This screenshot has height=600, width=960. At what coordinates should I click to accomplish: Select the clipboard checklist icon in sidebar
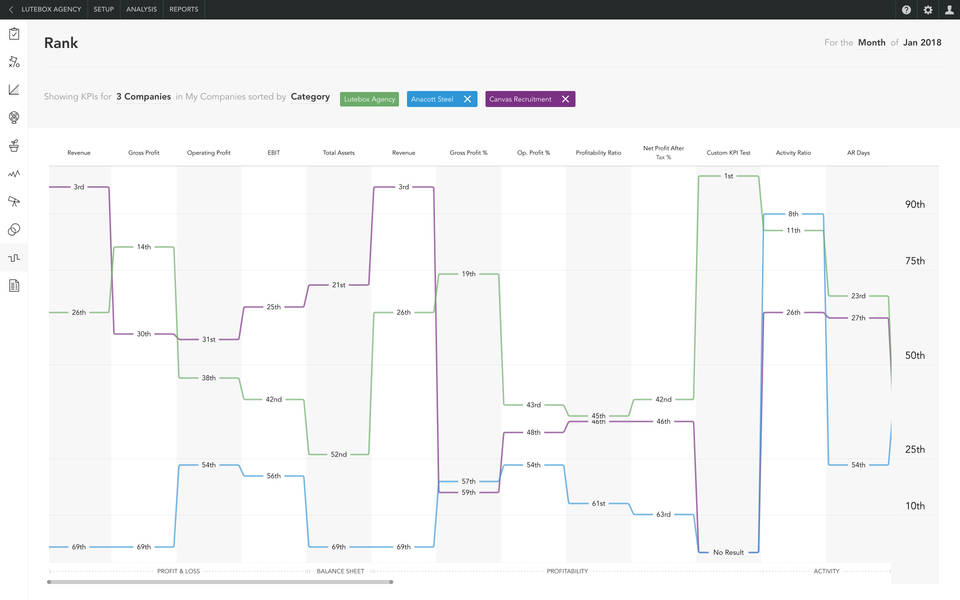(14, 33)
